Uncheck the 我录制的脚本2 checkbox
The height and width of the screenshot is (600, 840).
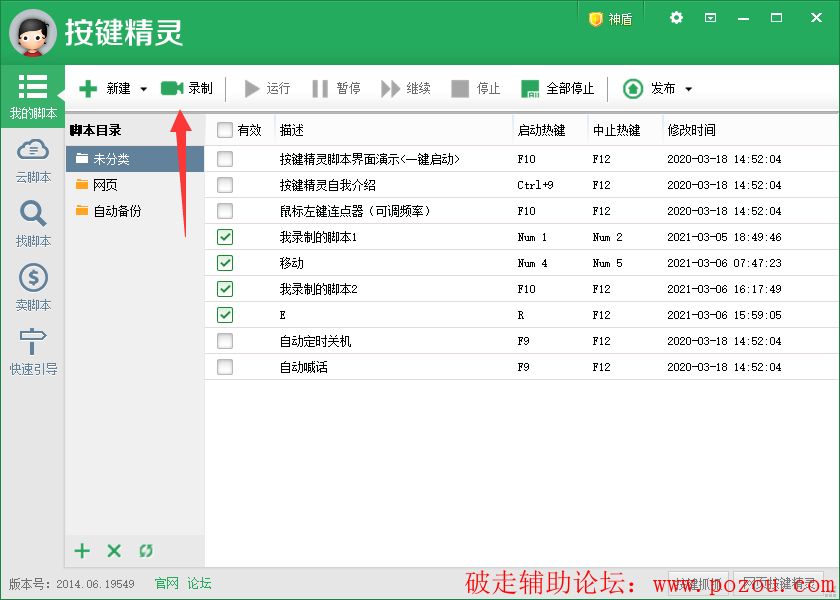[224, 289]
